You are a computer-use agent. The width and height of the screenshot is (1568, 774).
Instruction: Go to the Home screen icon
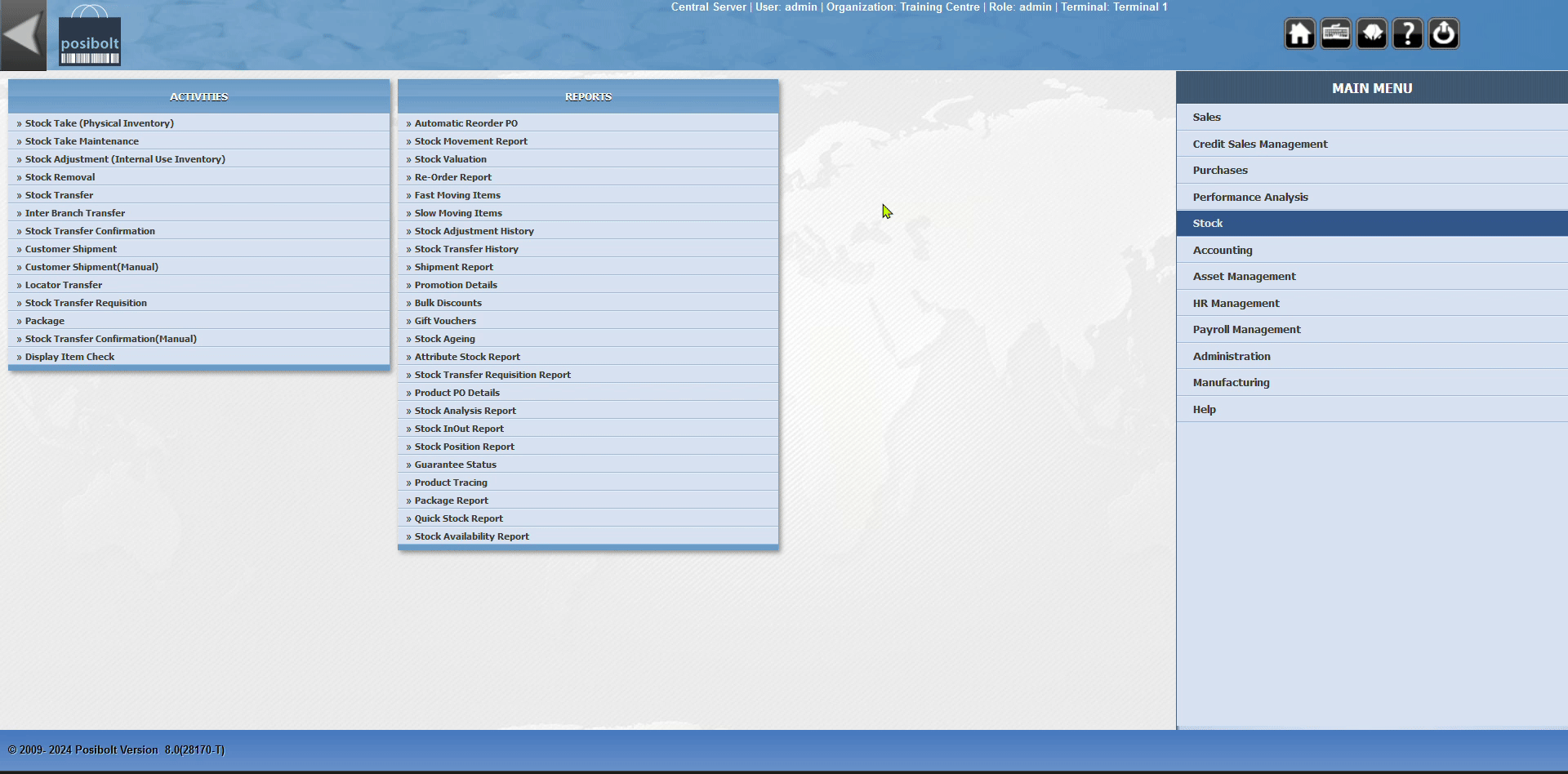click(1299, 33)
